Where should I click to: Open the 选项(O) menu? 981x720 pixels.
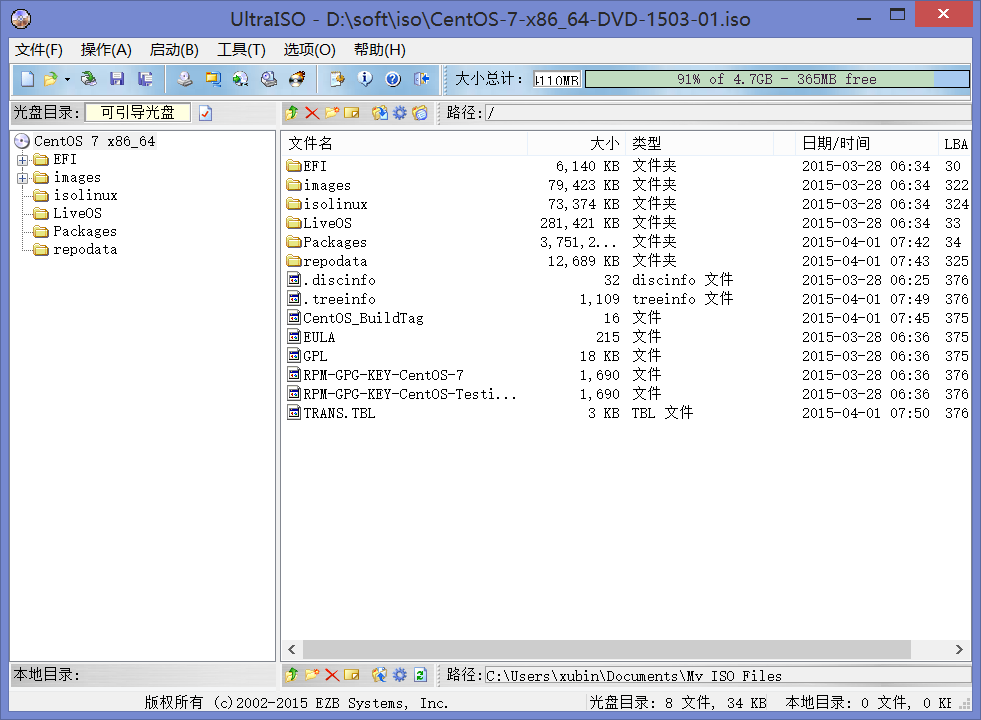309,50
